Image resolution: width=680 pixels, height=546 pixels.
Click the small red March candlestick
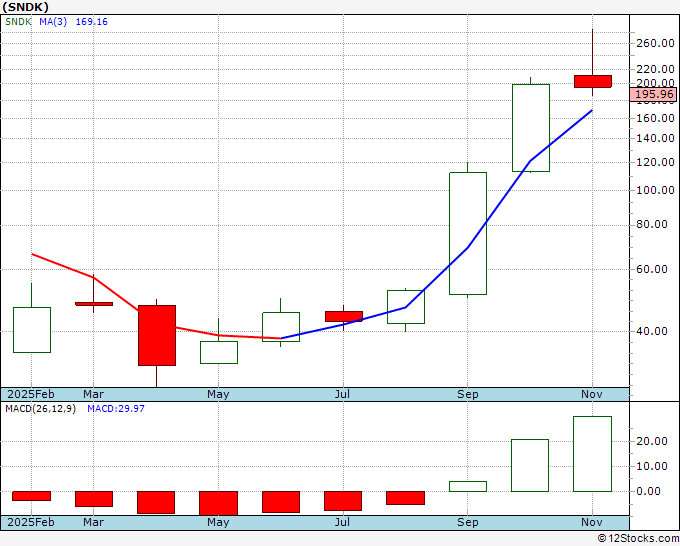pos(94,304)
